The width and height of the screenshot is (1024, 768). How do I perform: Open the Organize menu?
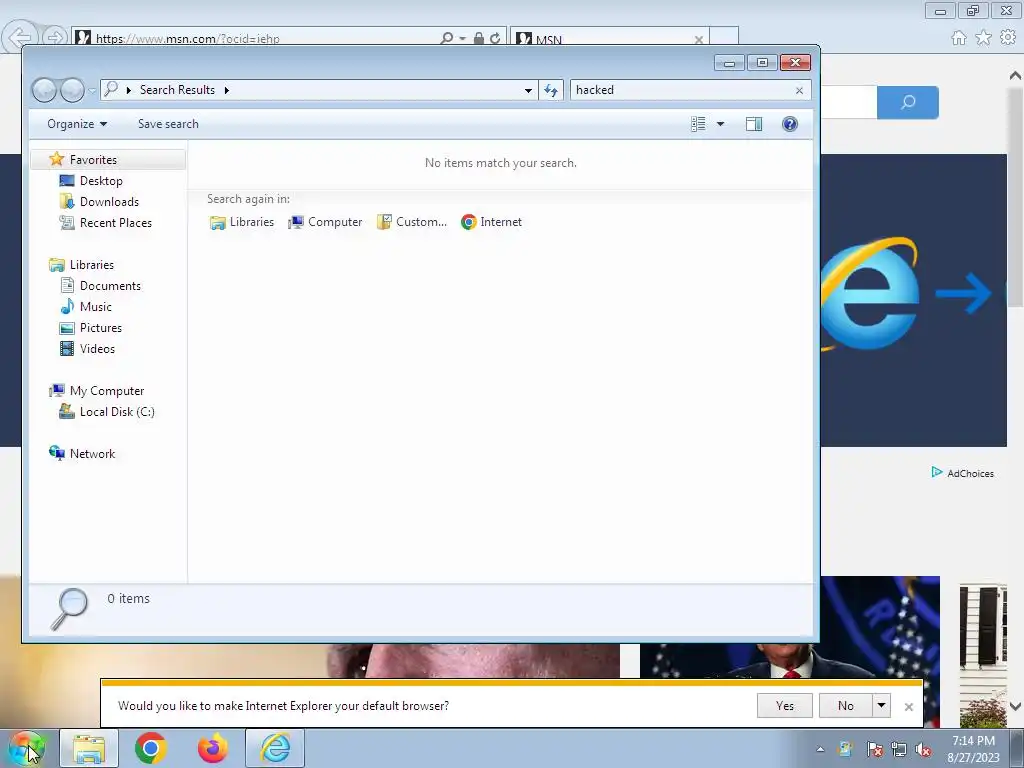[77, 124]
